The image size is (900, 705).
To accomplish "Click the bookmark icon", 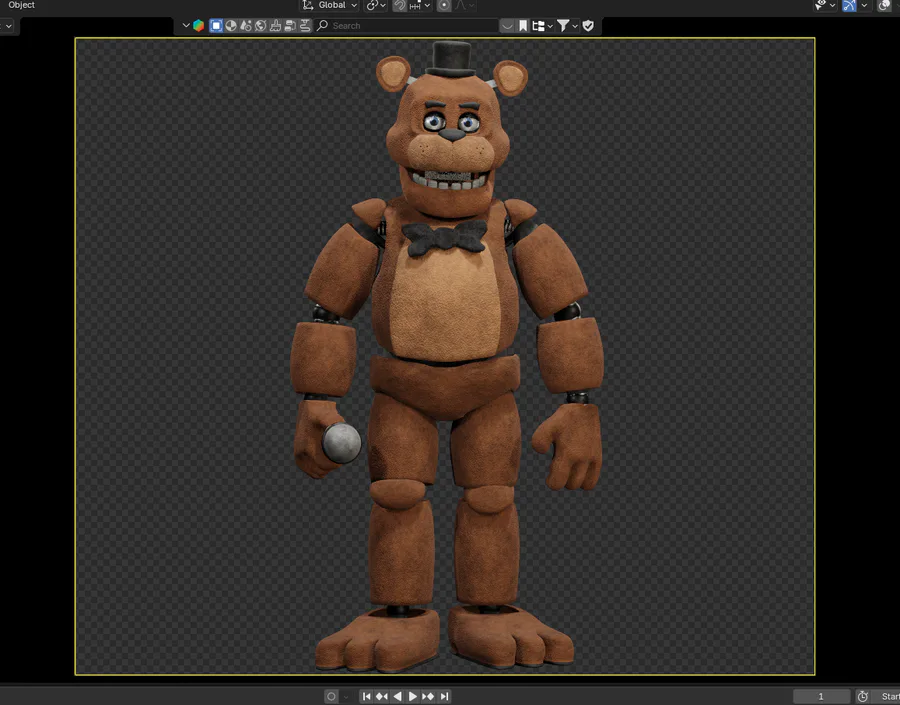I will click(523, 25).
